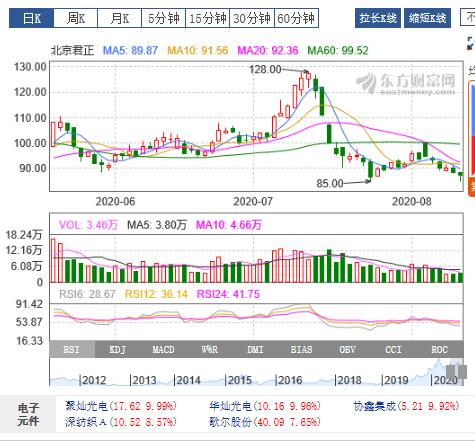Click the MA20: 92.36 legend value

coord(268,50)
